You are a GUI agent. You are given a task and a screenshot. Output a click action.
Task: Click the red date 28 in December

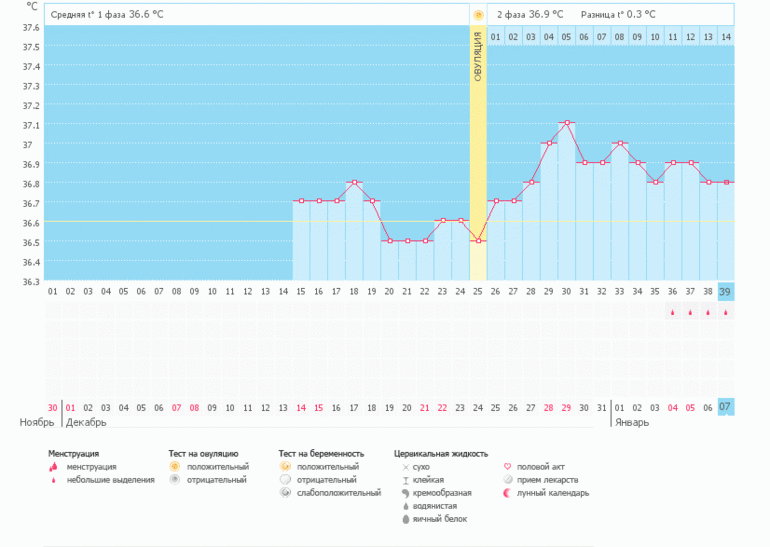click(549, 408)
